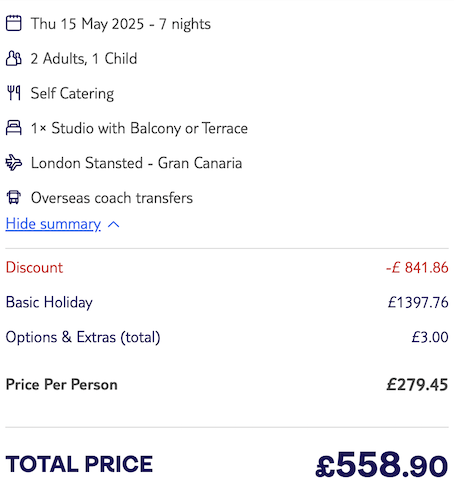Click London Stansted - Gran Canaria route

point(136,163)
